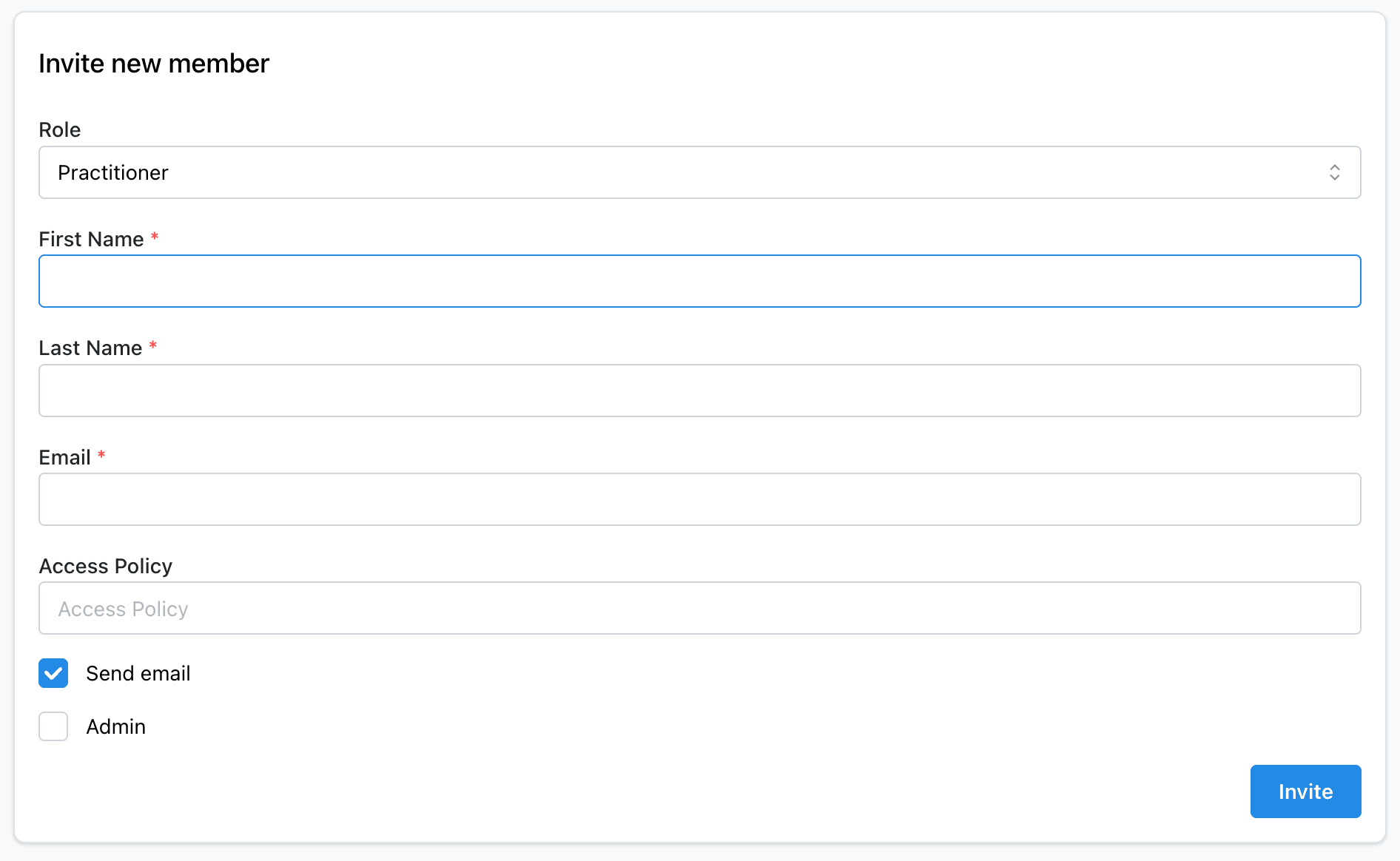Click the "Invite new member" heading
Image resolution: width=1400 pixels, height=861 pixels.
pyautogui.click(x=154, y=64)
